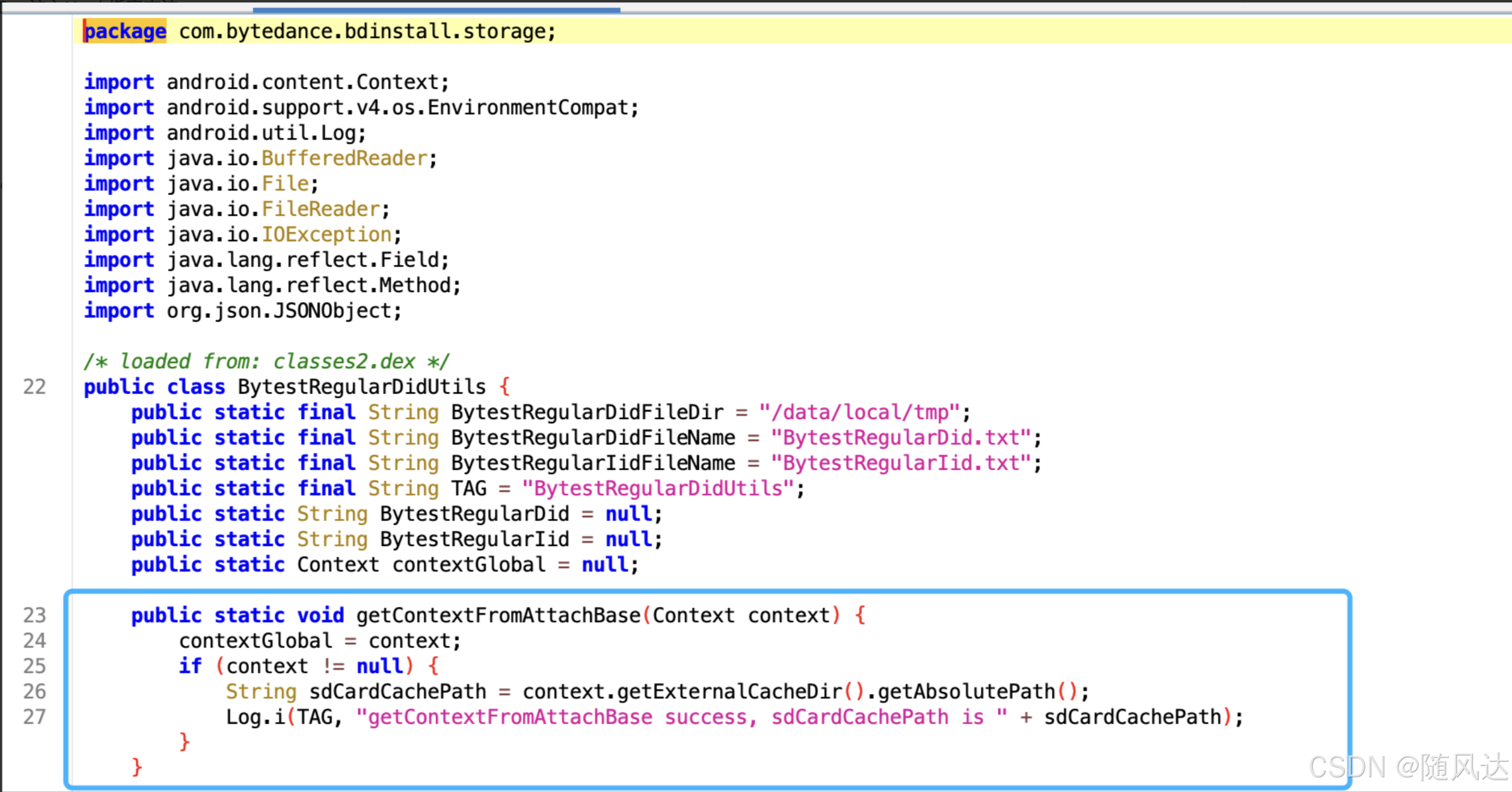Click the contextGlobal field declaration

pyautogui.click(x=469, y=565)
